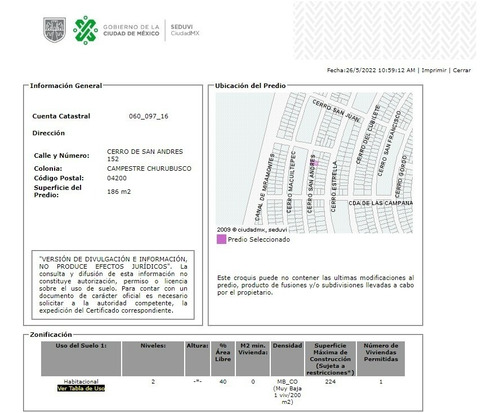Click the Mexico City coat of arms logo
Viewport: 500px width, 413px height.
54,30
